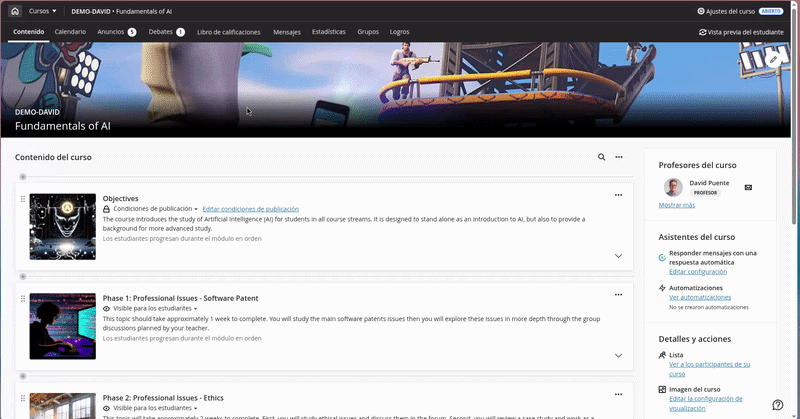Toggle the Phase 2 visibility eye icon
This screenshot has height=419, width=800.
pyautogui.click(x=106, y=408)
